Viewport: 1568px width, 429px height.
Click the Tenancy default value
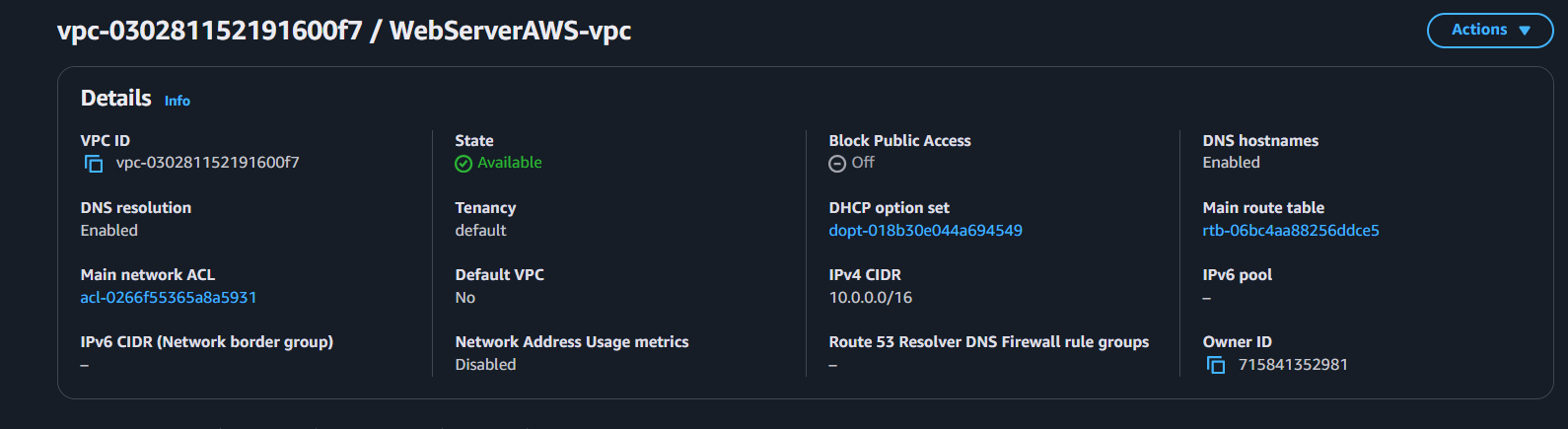tap(480, 231)
